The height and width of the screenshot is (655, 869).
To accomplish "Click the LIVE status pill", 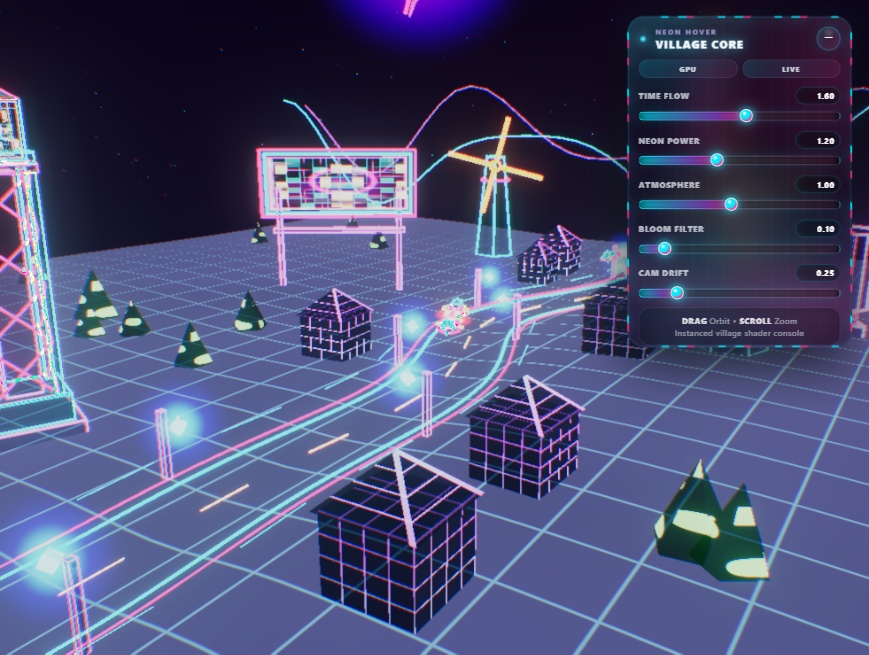I will pyautogui.click(x=791, y=69).
